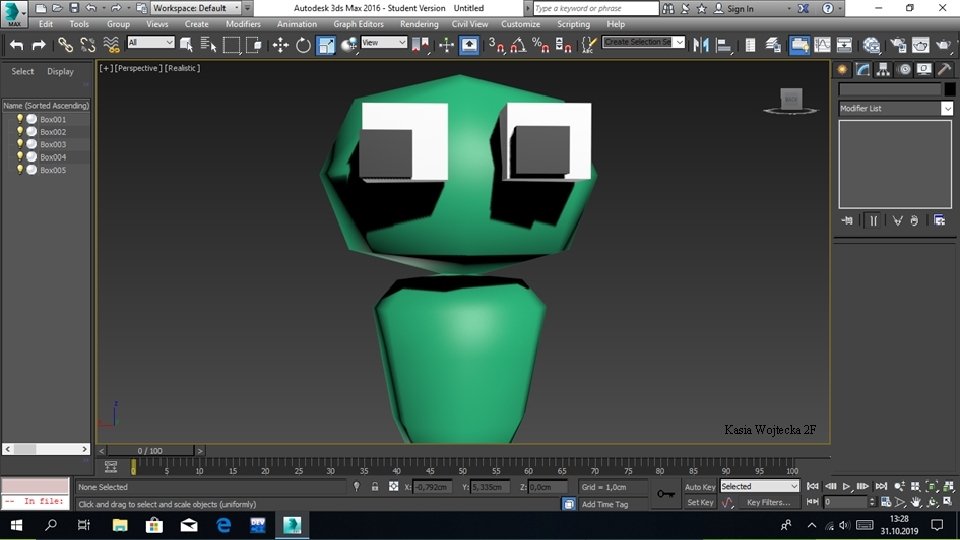Image resolution: width=960 pixels, height=540 pixels.
Task: Open the Hierarchy panel tab icon
Action: [x=881, y=69]
